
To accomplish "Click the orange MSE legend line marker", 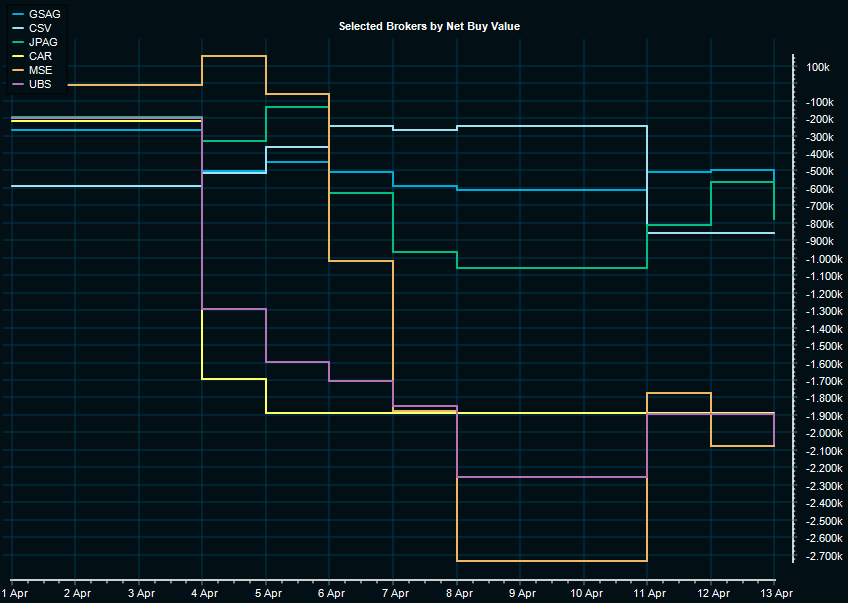I will [17, 71].
